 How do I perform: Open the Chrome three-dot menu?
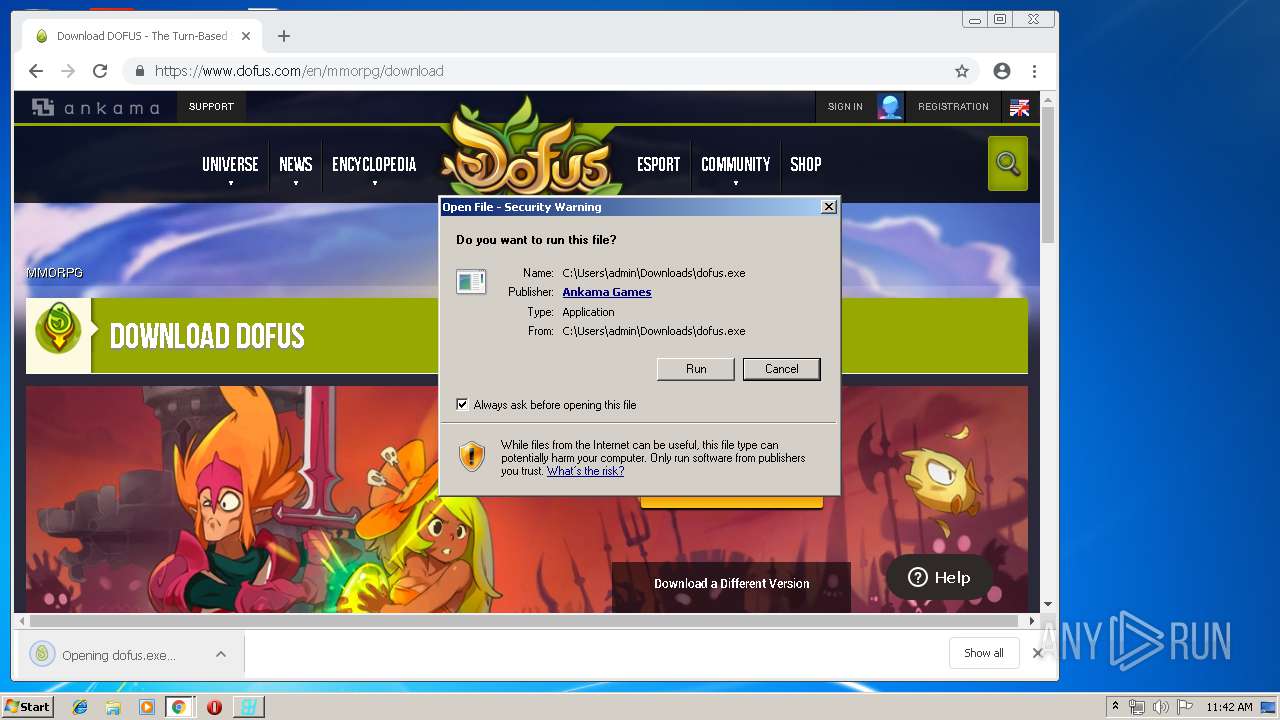(1034, 71)
